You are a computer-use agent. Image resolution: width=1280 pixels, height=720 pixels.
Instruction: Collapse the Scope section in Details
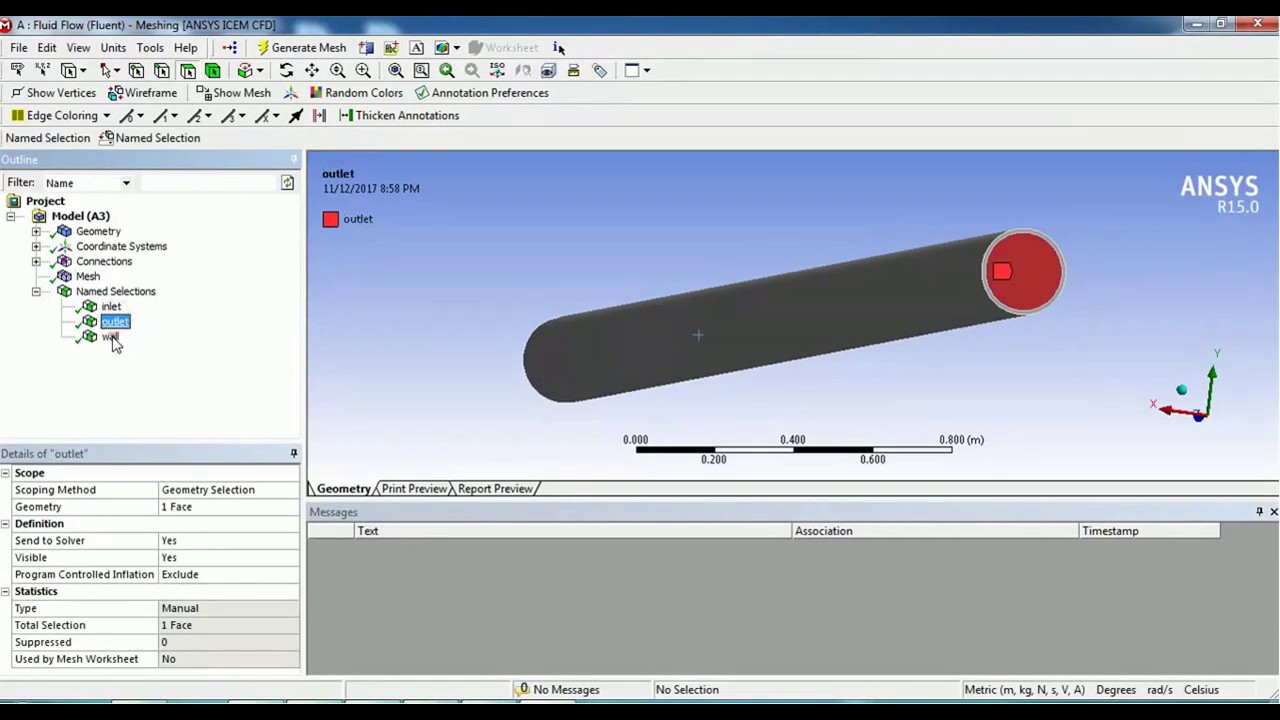(x=6, y=473)
